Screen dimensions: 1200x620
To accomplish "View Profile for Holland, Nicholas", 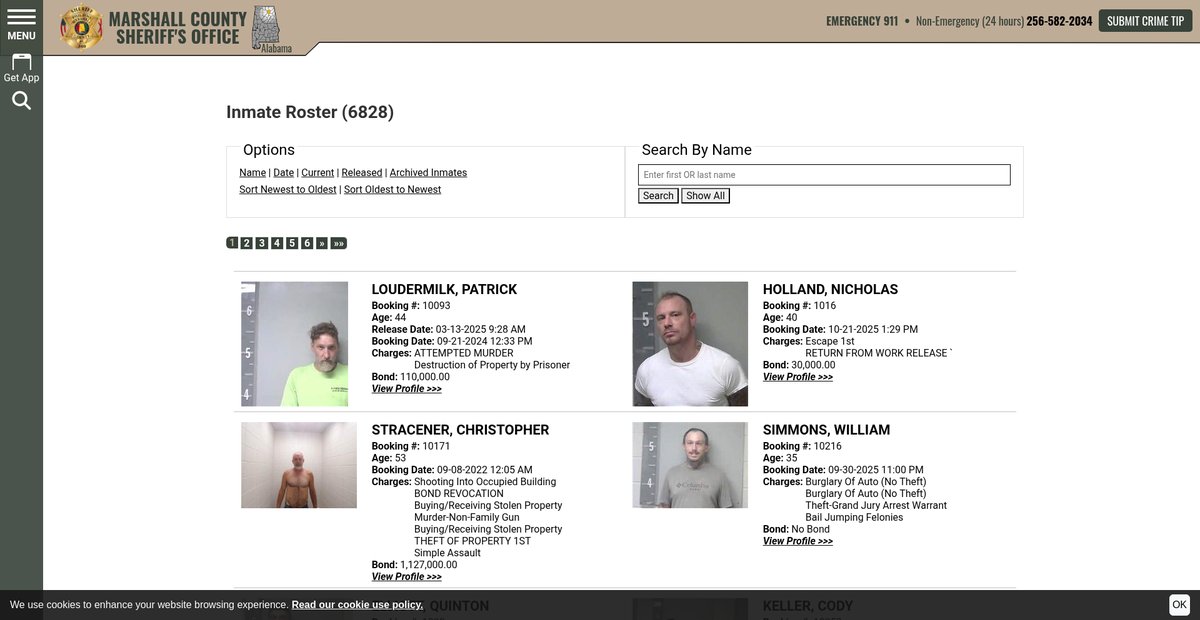I will point(798,377).
